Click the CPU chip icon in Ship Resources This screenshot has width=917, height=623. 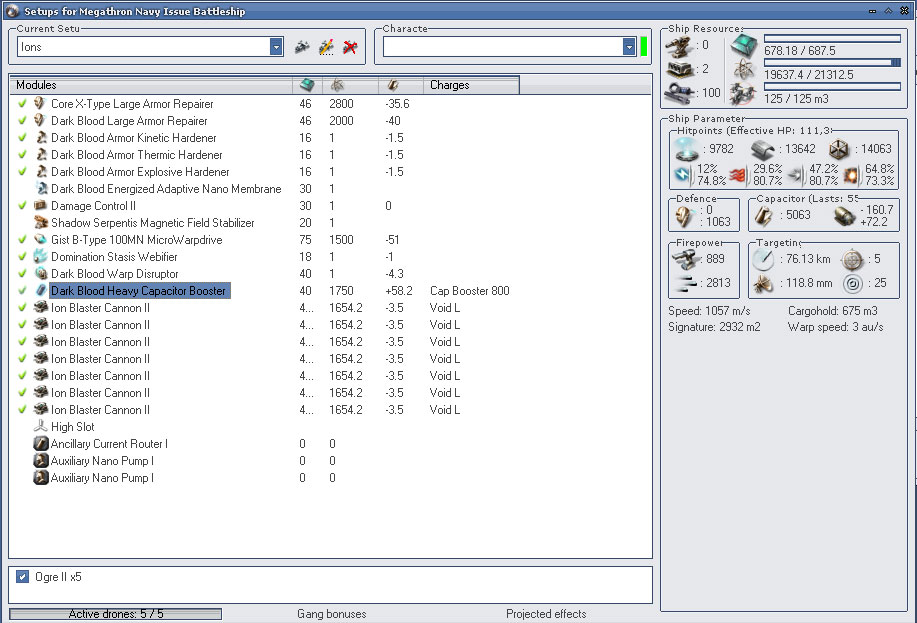pos(744,46)
